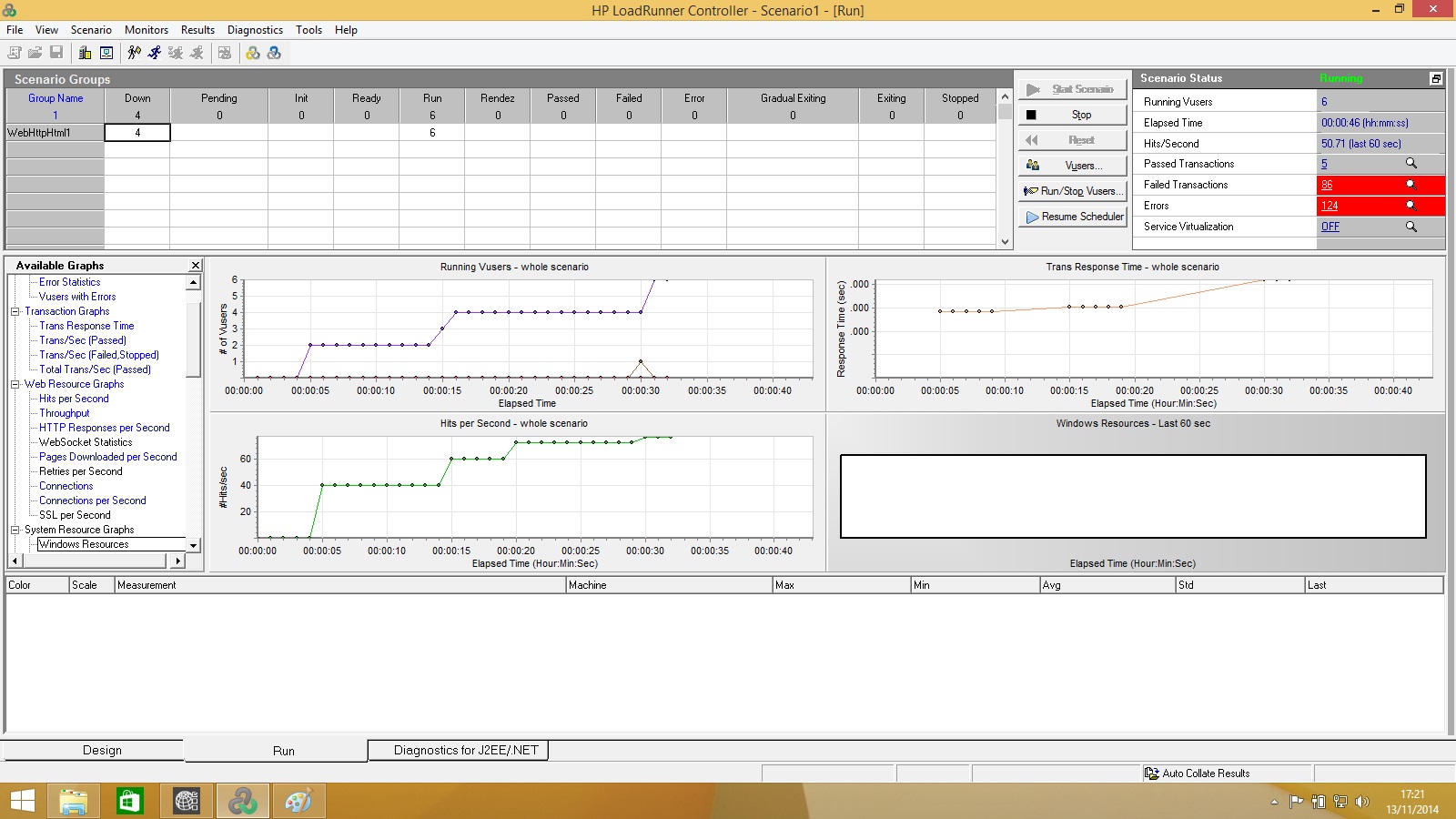Click the Save Scenario floppy icon
Image resolution: width=1456 pixels, height=819 pixels.
pyautogui.click(x=56, y=53)
